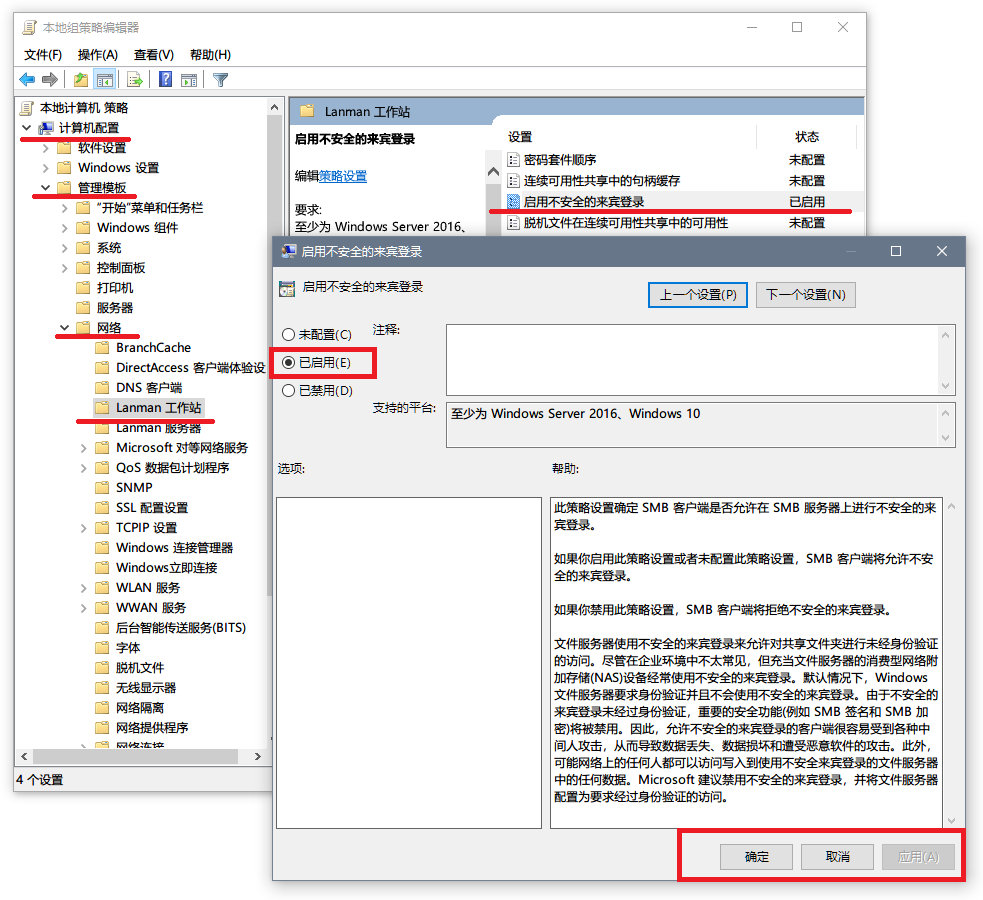Click the blue Back arrow in toolbar
Screen dimensions: 983x900
27,80
